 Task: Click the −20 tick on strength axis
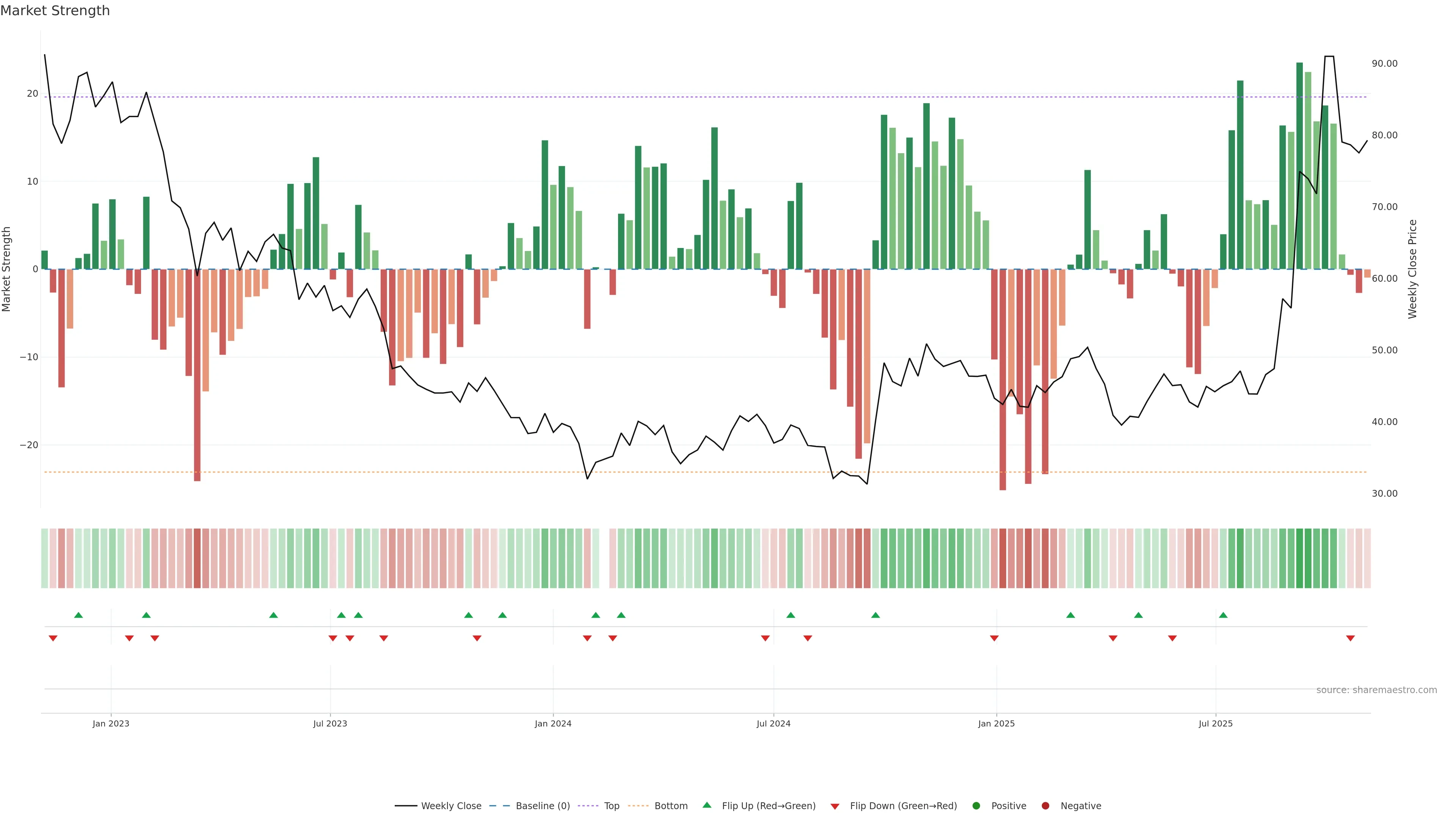(29, 445)
